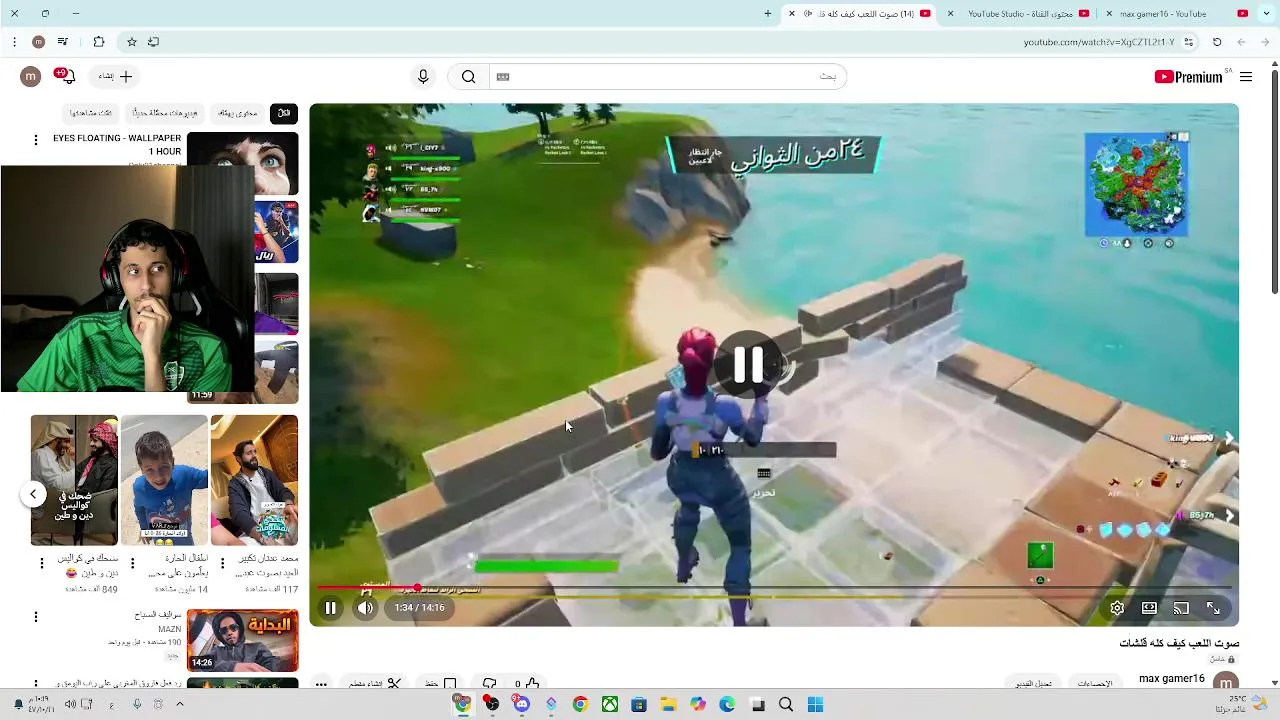Open the Short of the boy in blue

coord(164,480)
